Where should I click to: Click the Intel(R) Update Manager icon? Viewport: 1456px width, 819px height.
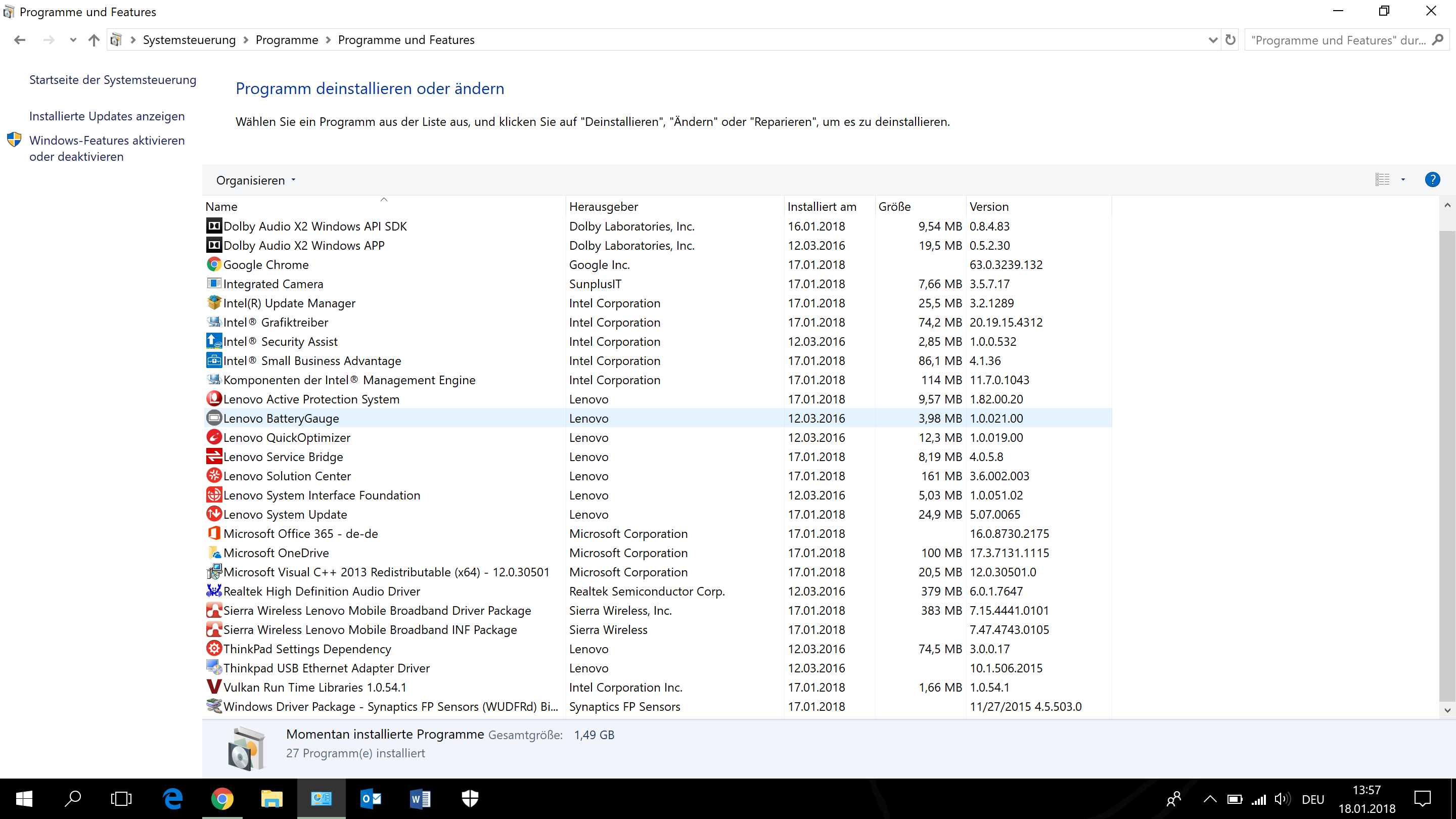214,303
